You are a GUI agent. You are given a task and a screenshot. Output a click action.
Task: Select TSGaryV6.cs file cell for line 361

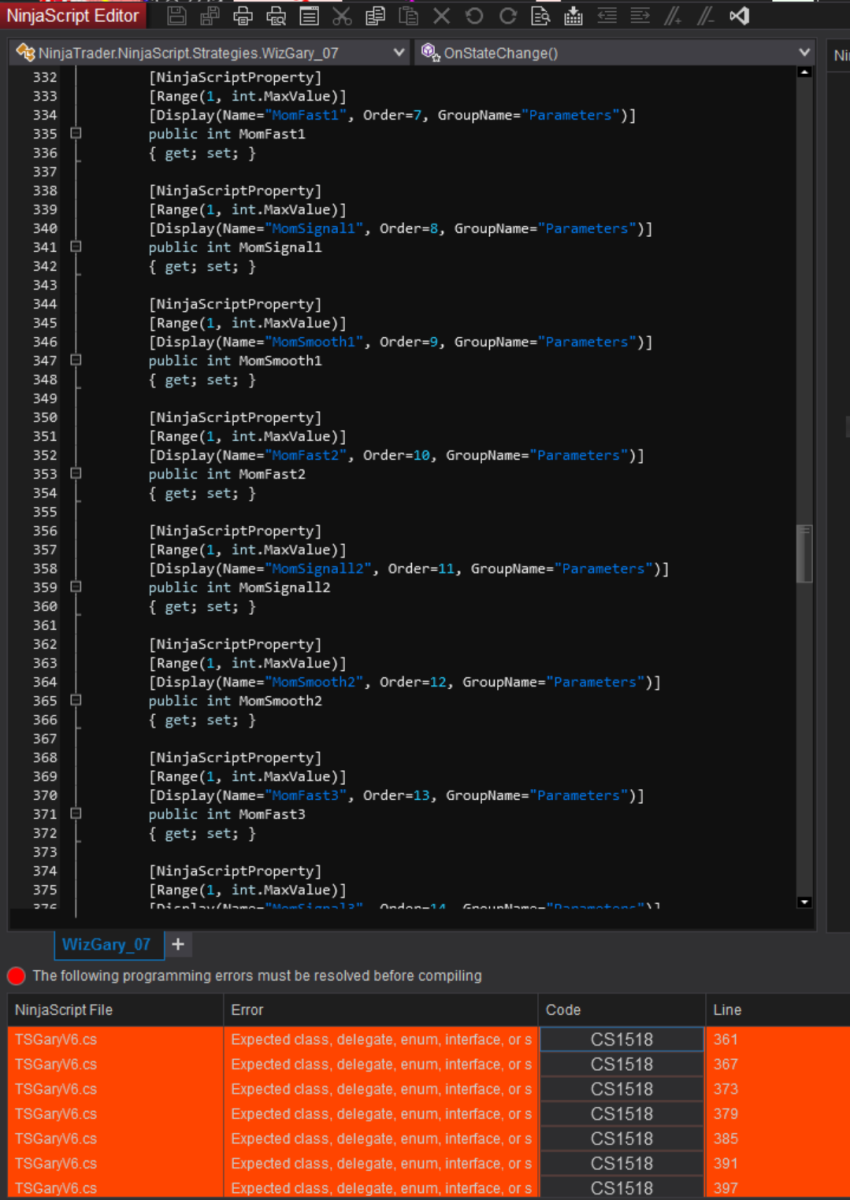coord(116,1040)
